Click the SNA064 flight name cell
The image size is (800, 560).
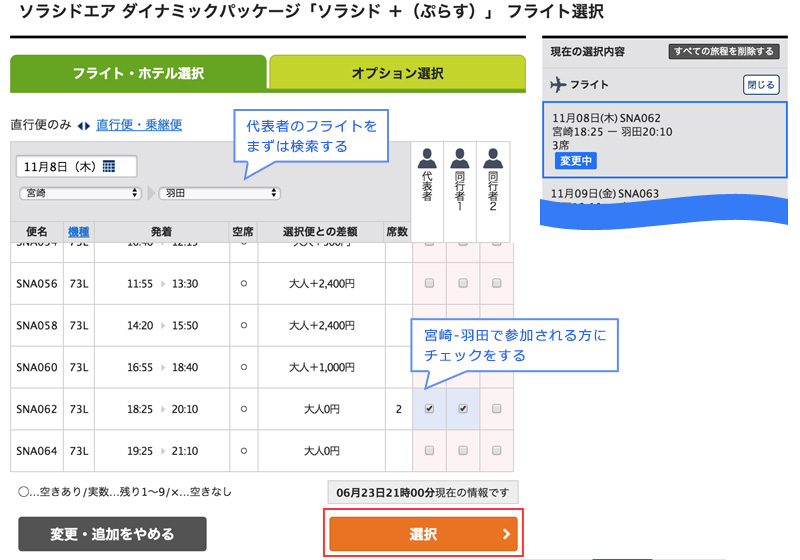(x=37, y=451)
